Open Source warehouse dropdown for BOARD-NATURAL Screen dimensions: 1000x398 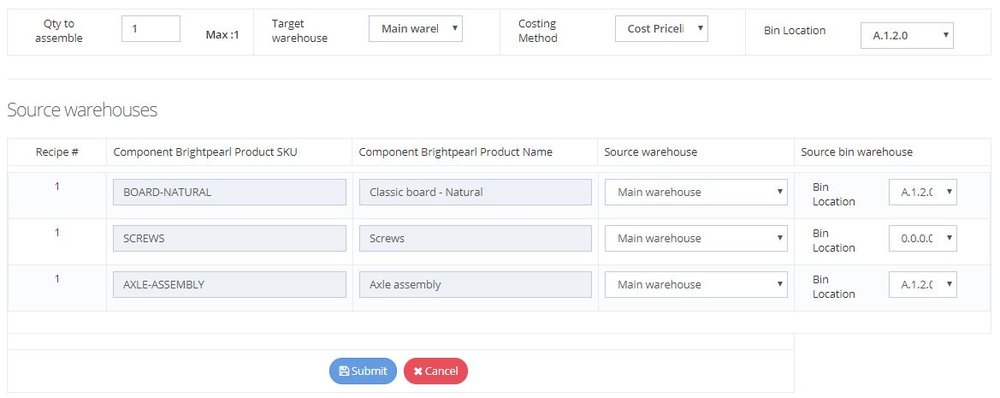(696, 192)
